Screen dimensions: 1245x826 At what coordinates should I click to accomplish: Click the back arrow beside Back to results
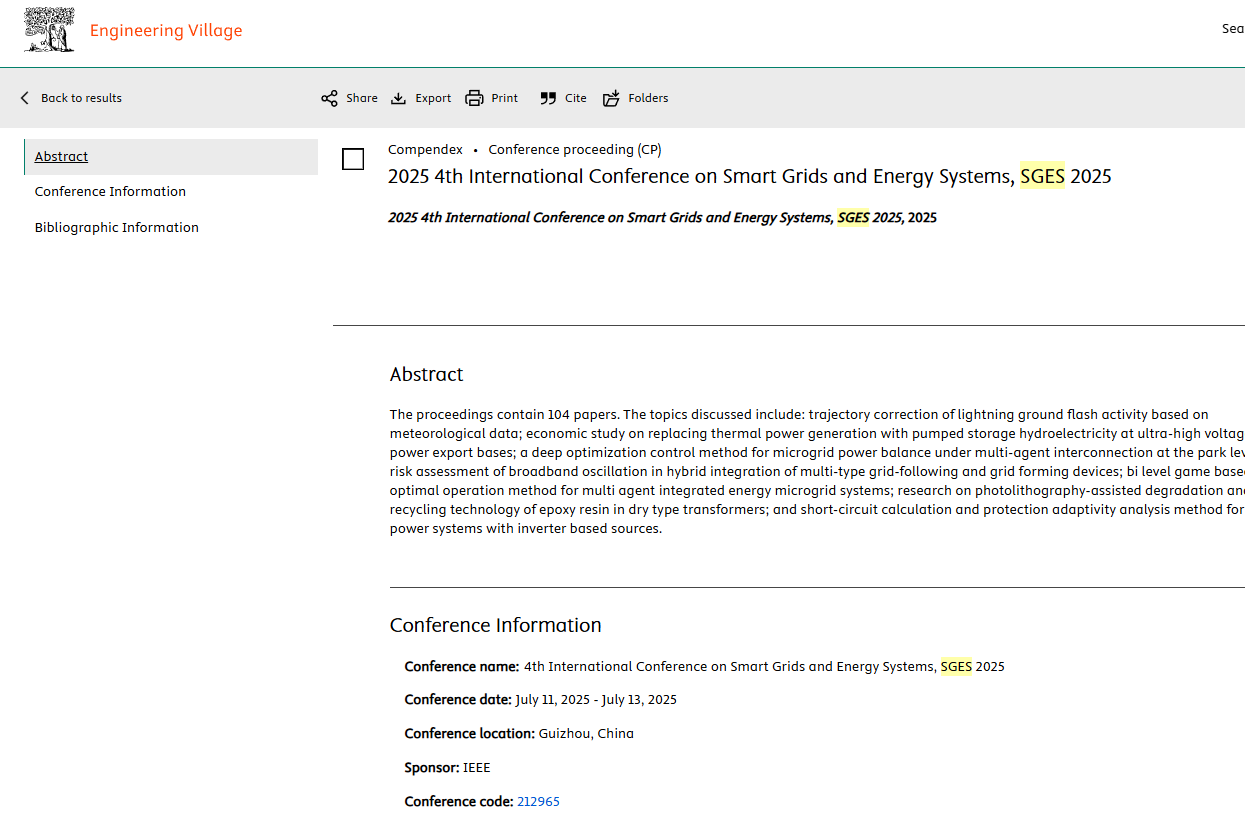coord(25,98)
